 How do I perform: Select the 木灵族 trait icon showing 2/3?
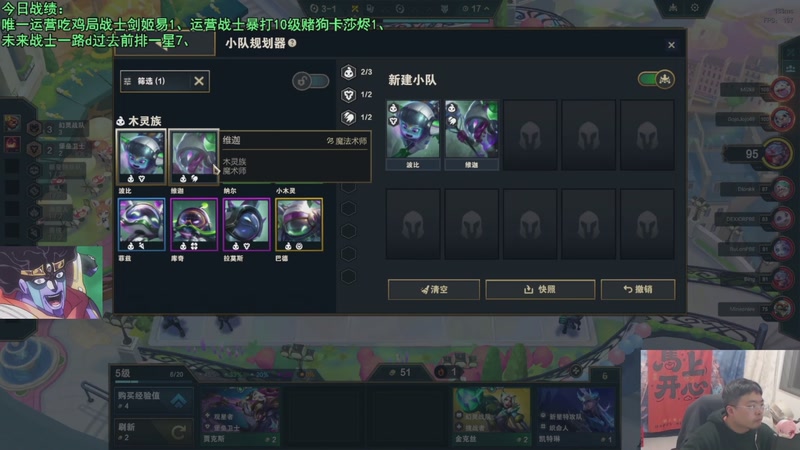(348, 72)
